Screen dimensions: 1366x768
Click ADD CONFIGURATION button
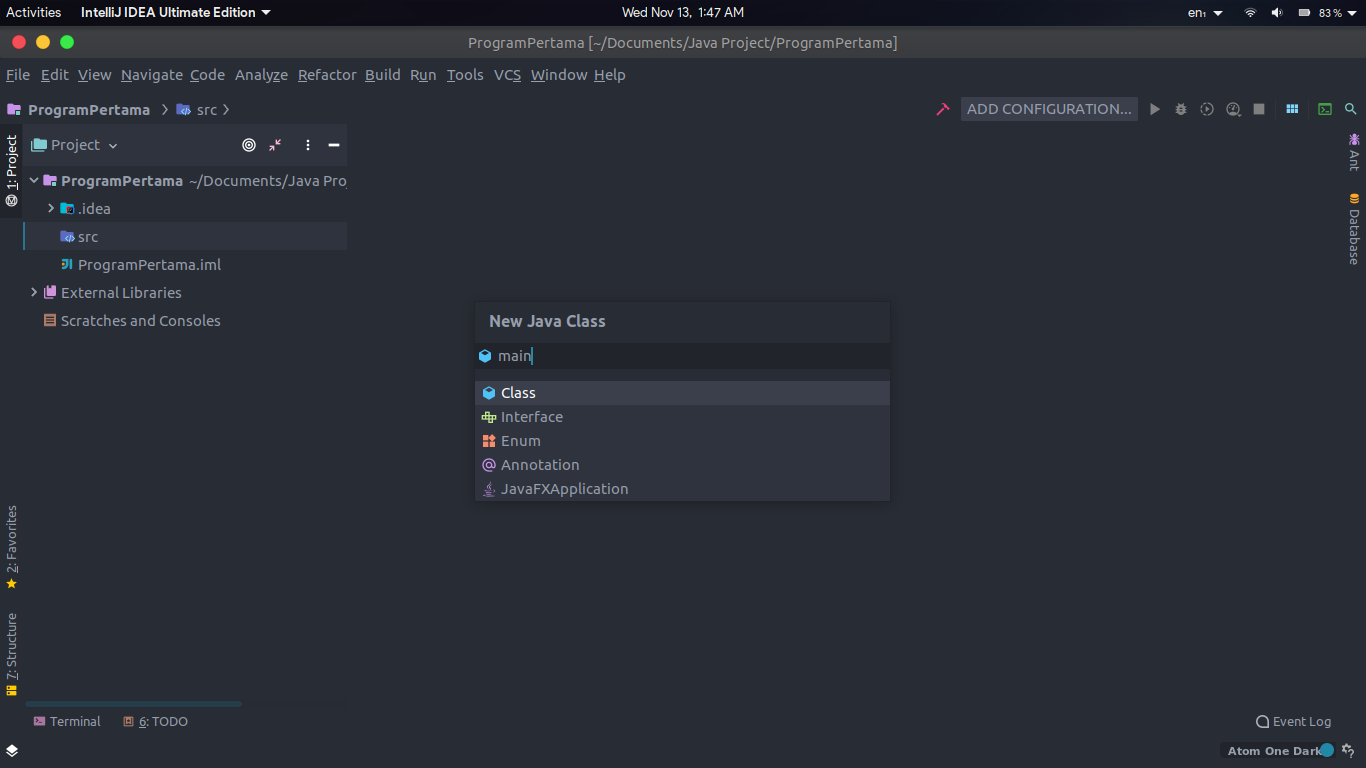pyautogui.click(x=1049, y=109)
